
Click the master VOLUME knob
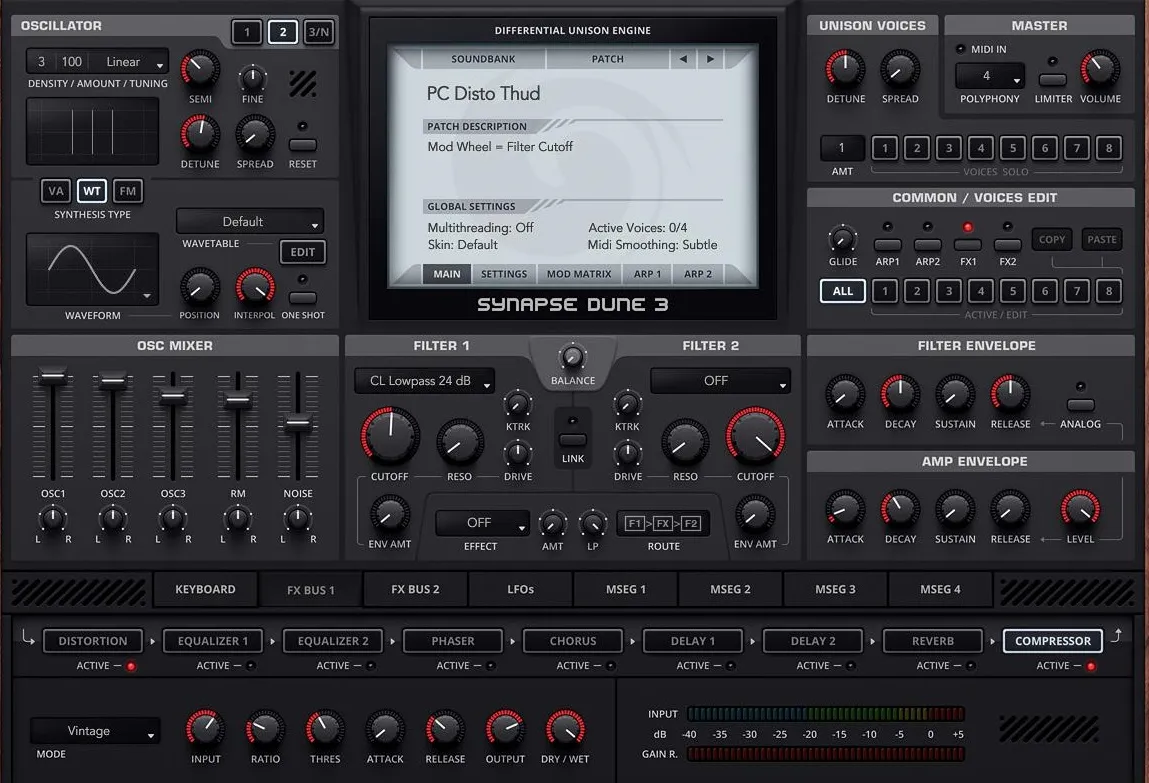(x=1100, y=70)
